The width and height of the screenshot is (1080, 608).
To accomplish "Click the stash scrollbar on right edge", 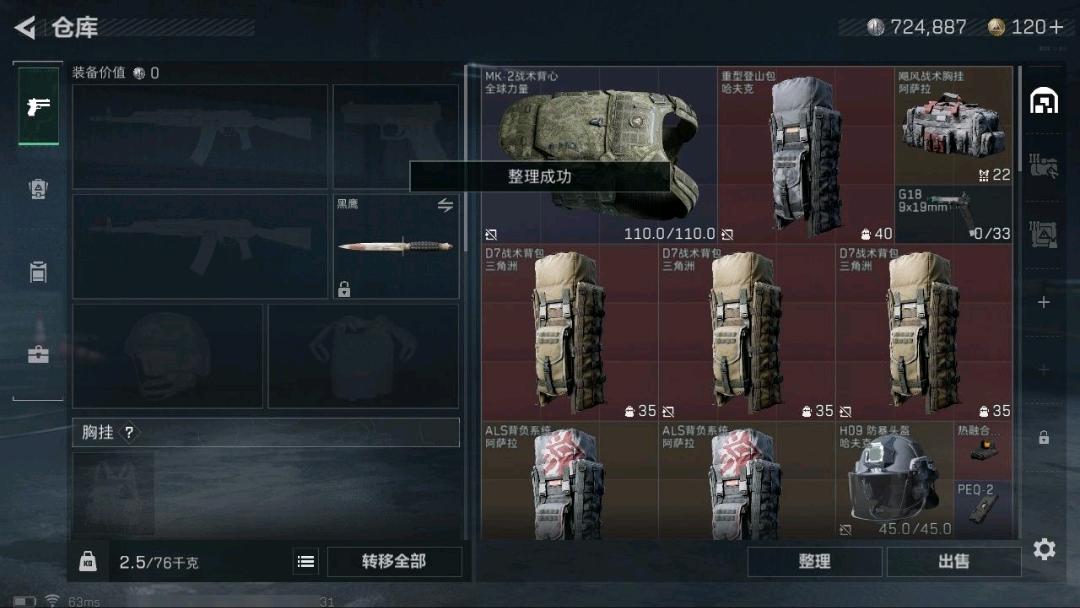I will pos(1019,114).
